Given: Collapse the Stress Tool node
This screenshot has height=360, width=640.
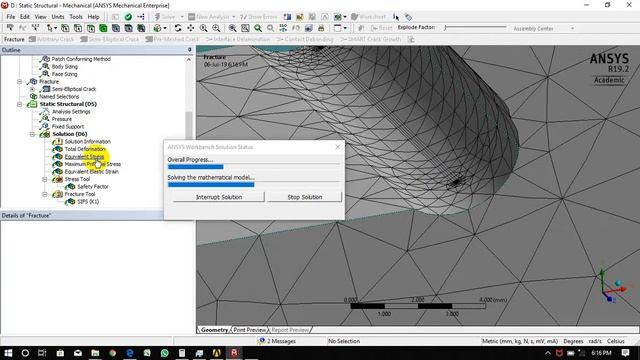Looking at the screenshot, I should 44,179.
